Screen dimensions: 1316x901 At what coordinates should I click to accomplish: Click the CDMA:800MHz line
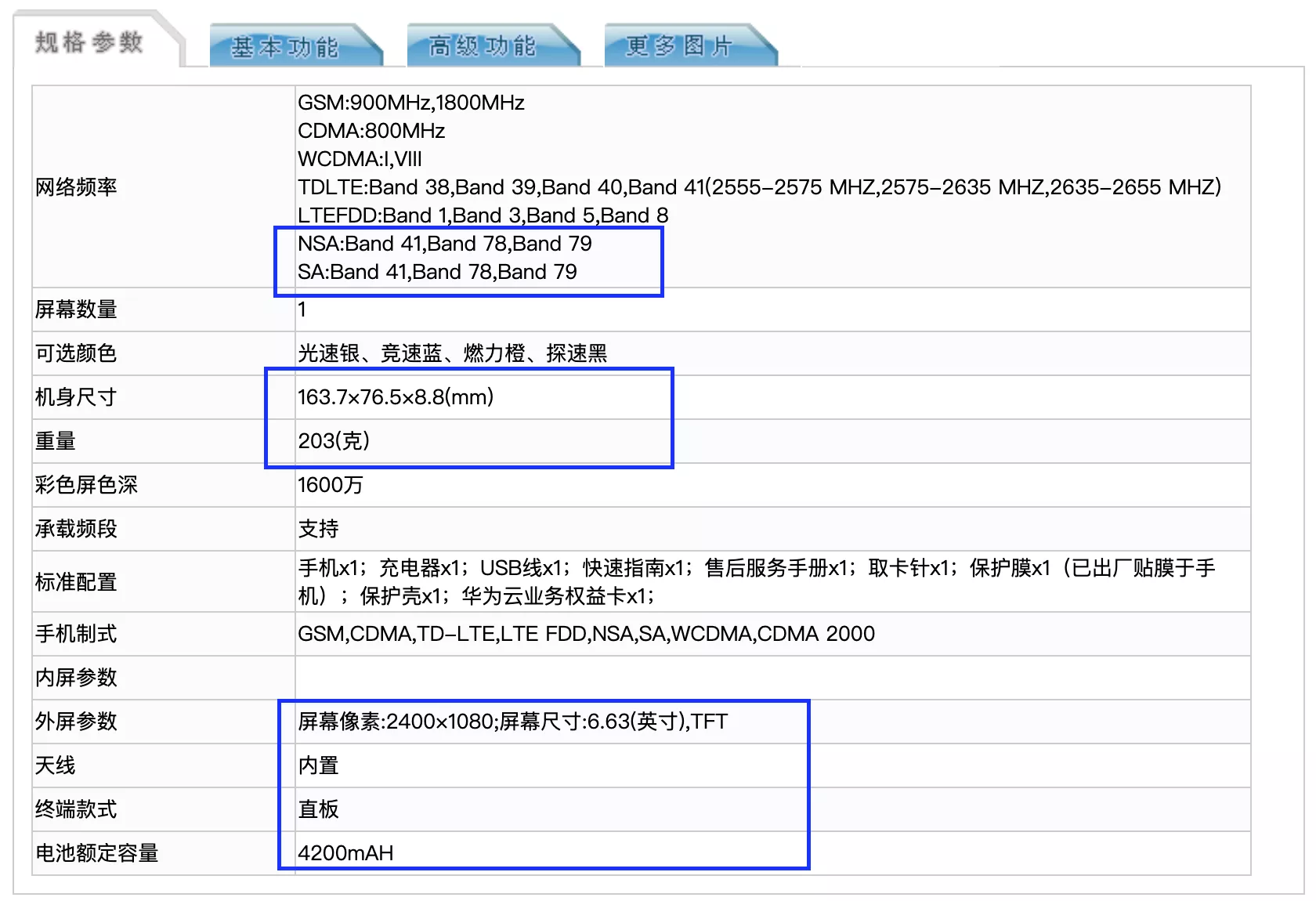click(x=371, y=131)
